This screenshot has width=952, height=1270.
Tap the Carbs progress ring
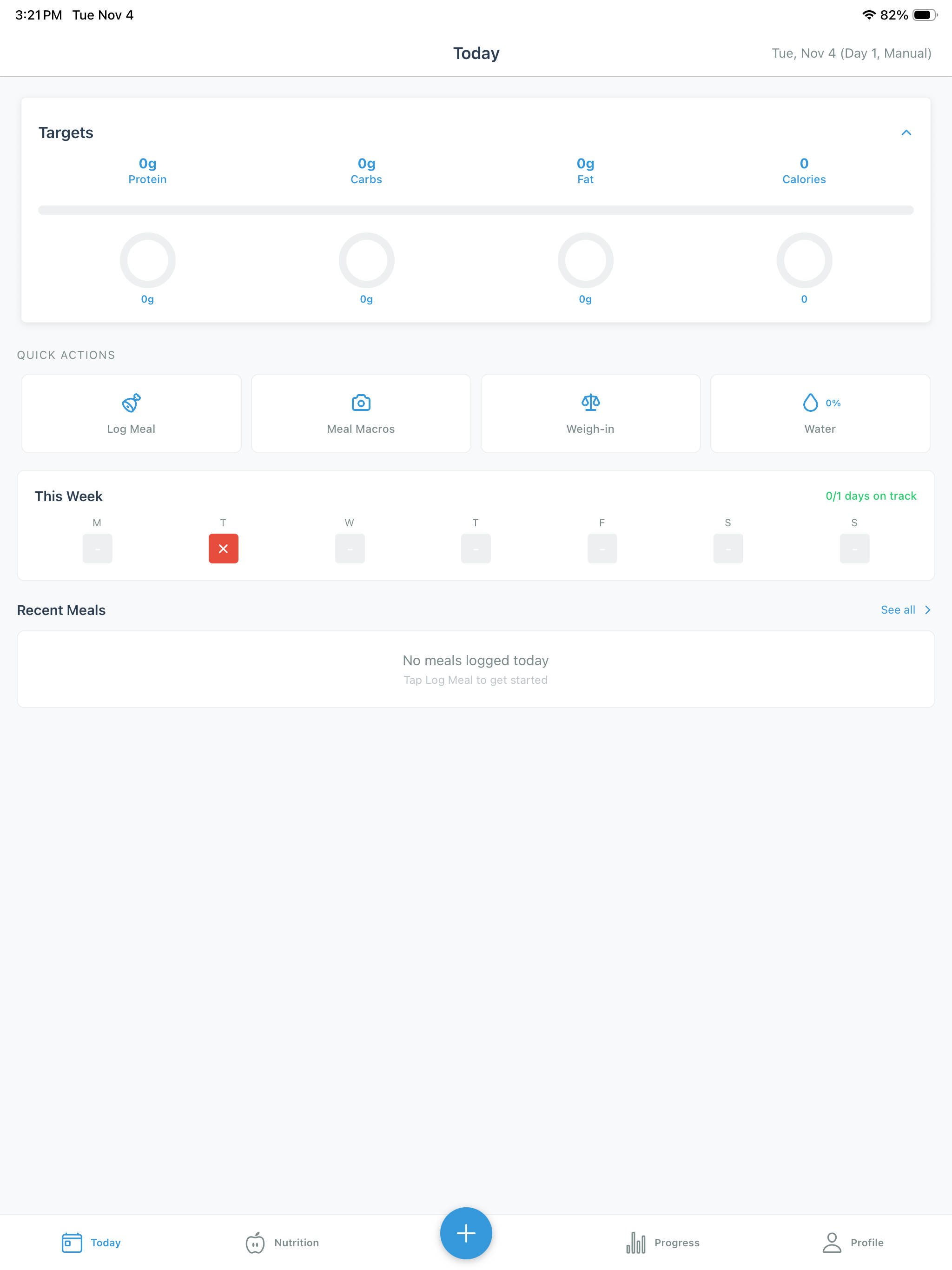[366, 260]
